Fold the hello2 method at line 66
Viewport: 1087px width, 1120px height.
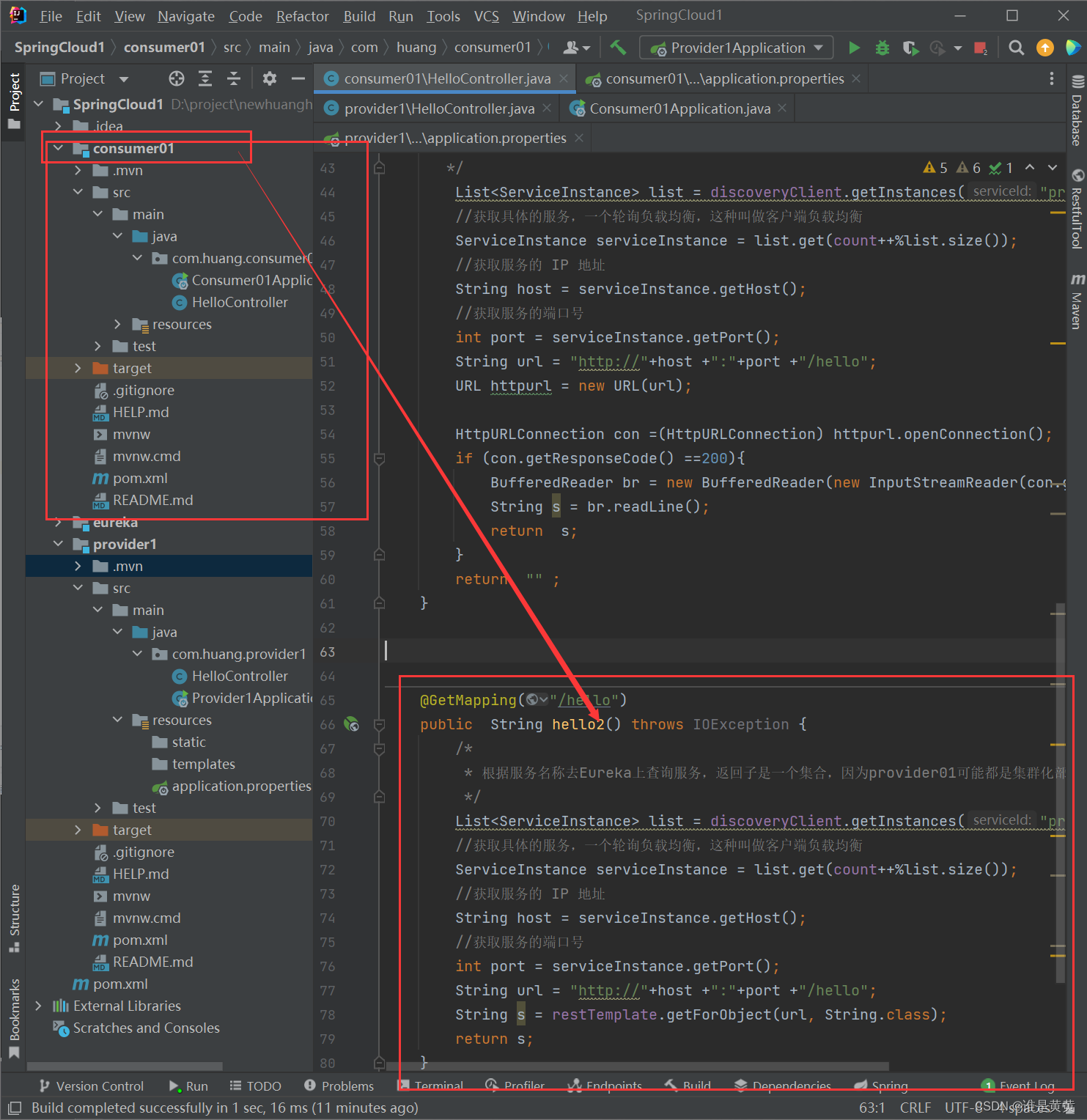pos(380,724)
